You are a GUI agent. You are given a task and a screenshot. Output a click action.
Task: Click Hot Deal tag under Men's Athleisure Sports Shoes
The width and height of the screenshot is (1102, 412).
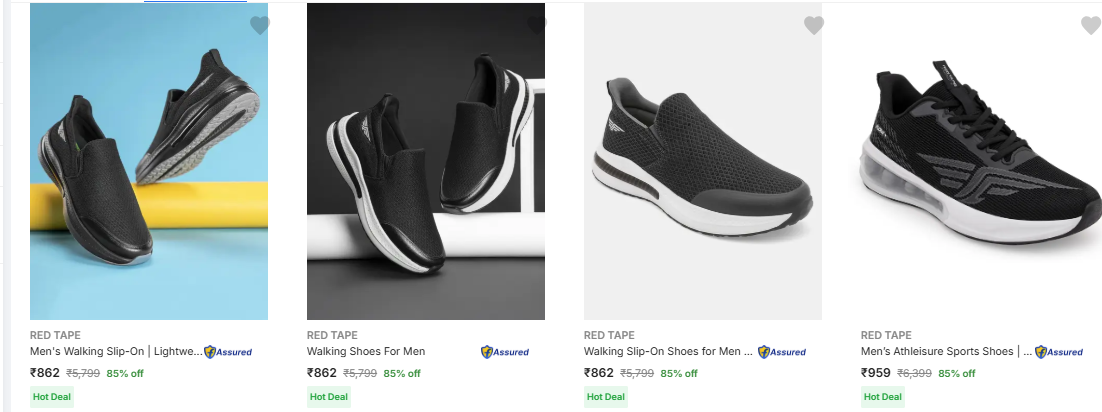tap(883, 397)
